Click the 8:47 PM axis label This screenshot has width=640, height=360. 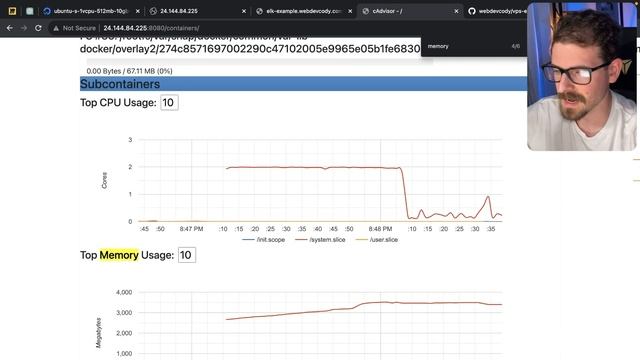(x=191, y=229)
